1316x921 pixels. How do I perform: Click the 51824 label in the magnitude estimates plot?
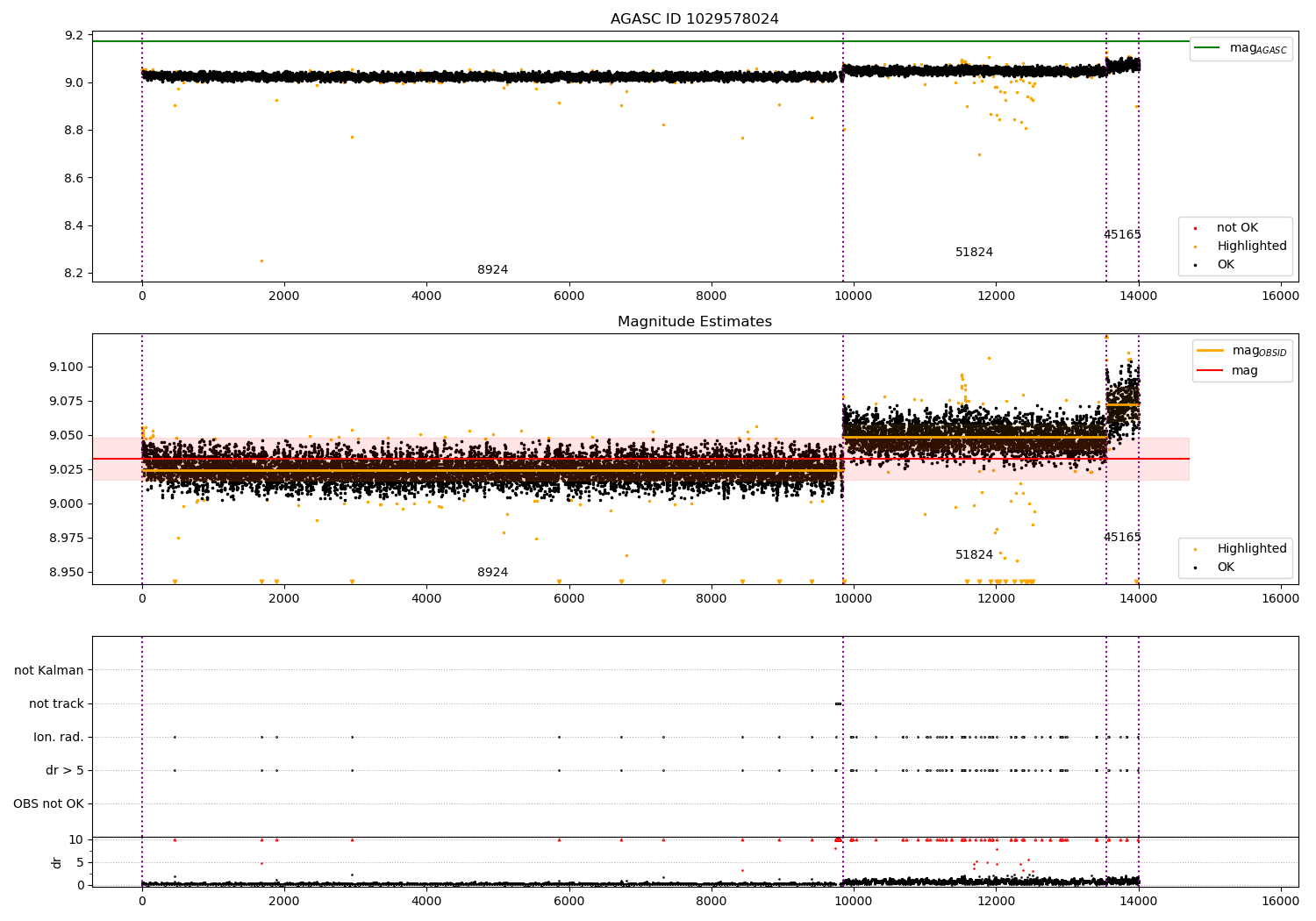974,555
